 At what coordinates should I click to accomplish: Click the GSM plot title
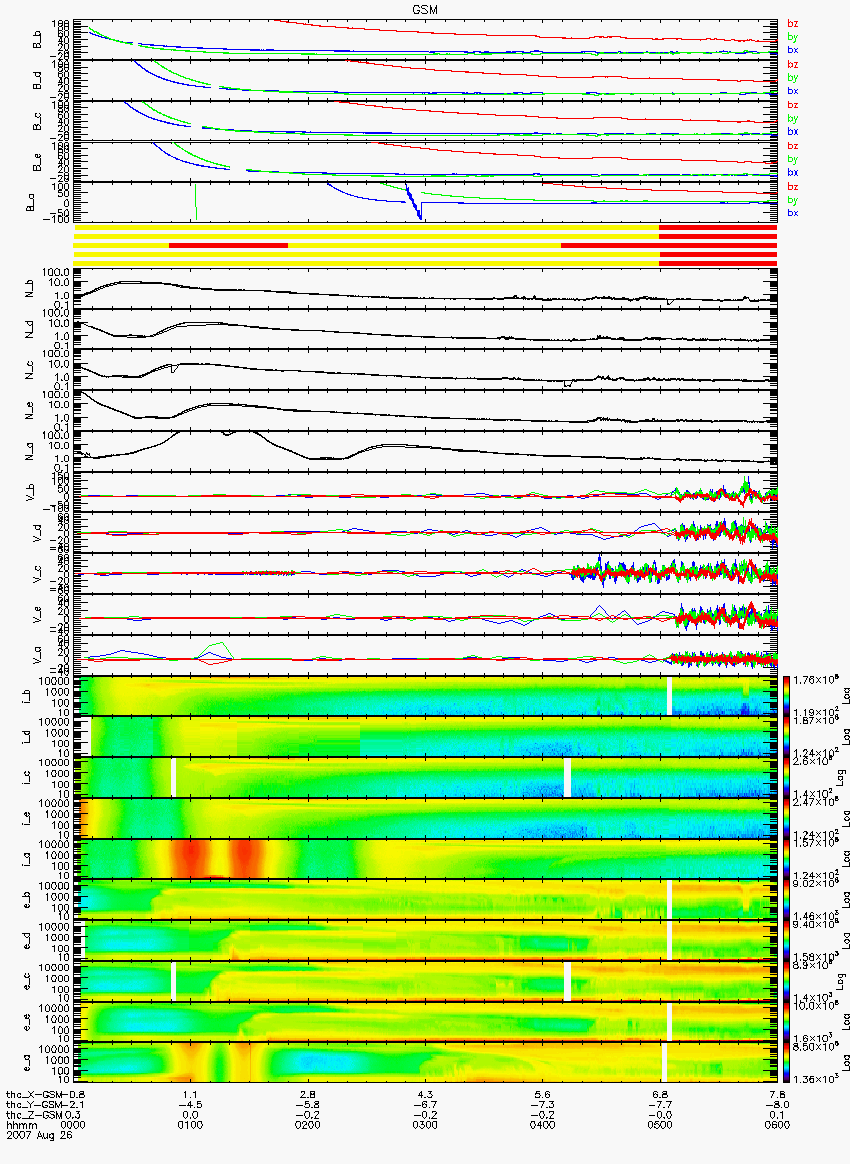(x=425, y=10)
